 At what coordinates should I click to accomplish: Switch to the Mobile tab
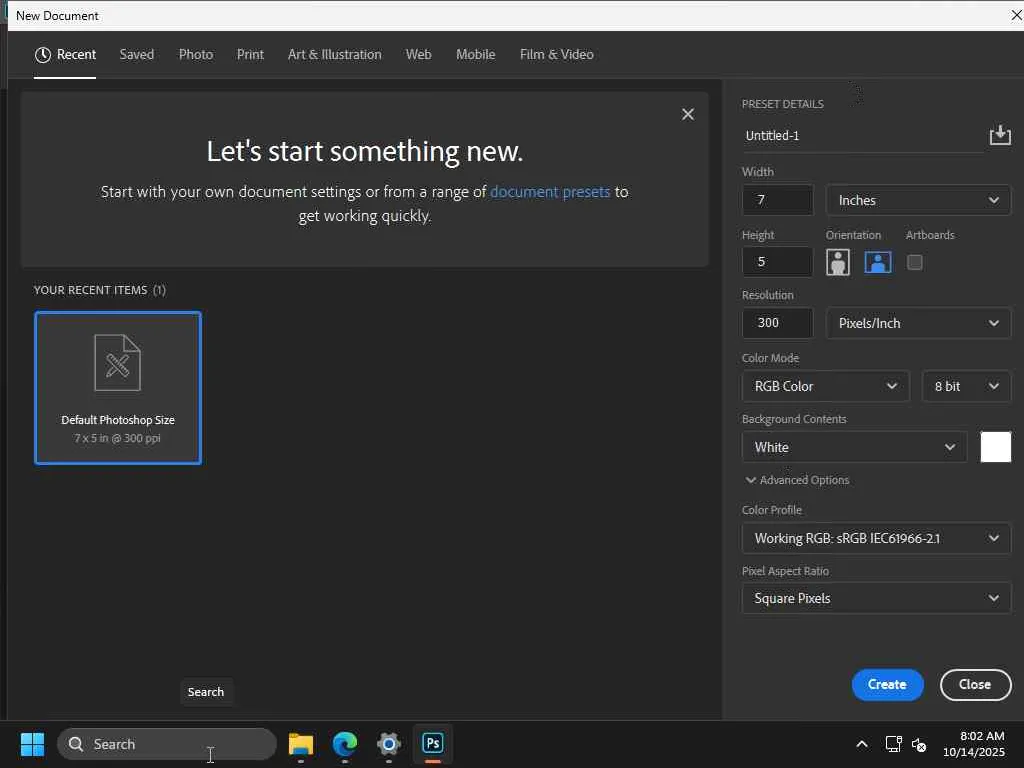(x=475, y=55)
